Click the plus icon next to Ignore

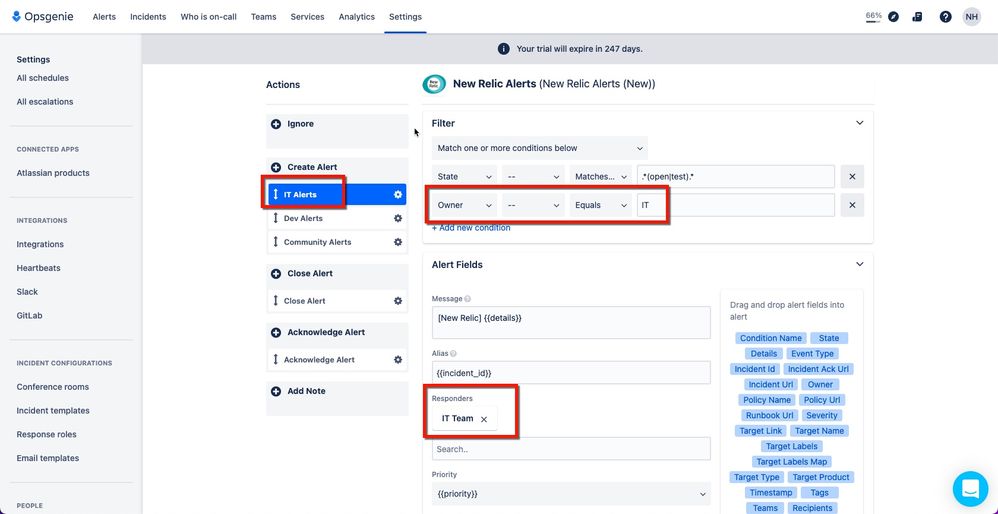pos(276,124)
